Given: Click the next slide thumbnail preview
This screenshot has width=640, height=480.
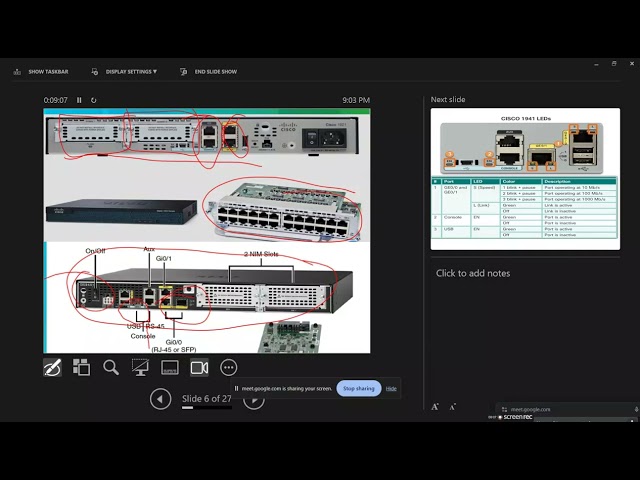Looking at the screenshot, I should click(x=525, y=179).
